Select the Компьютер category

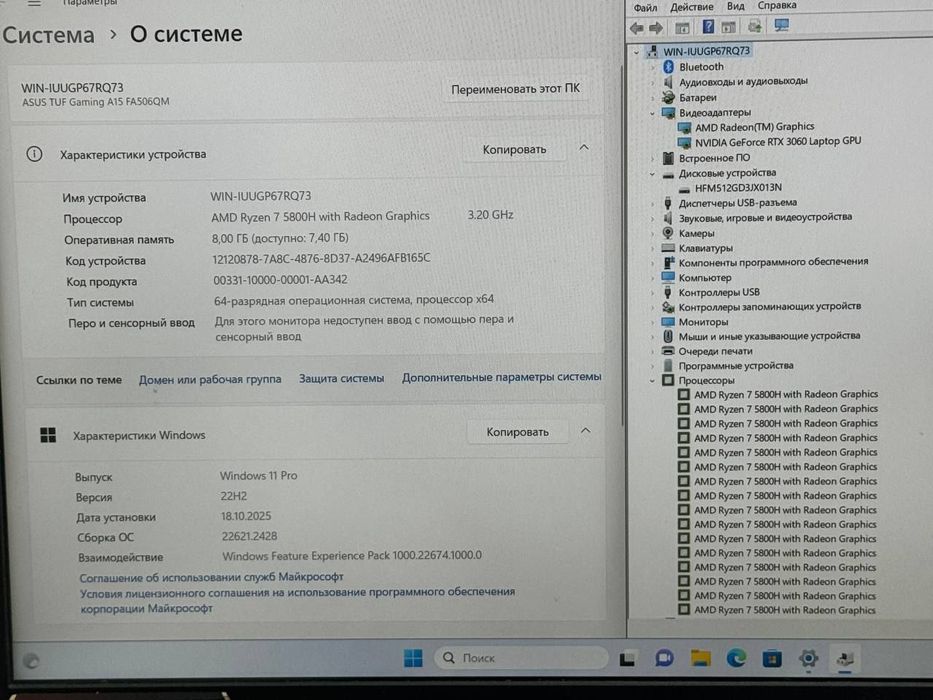click(705, 277)
